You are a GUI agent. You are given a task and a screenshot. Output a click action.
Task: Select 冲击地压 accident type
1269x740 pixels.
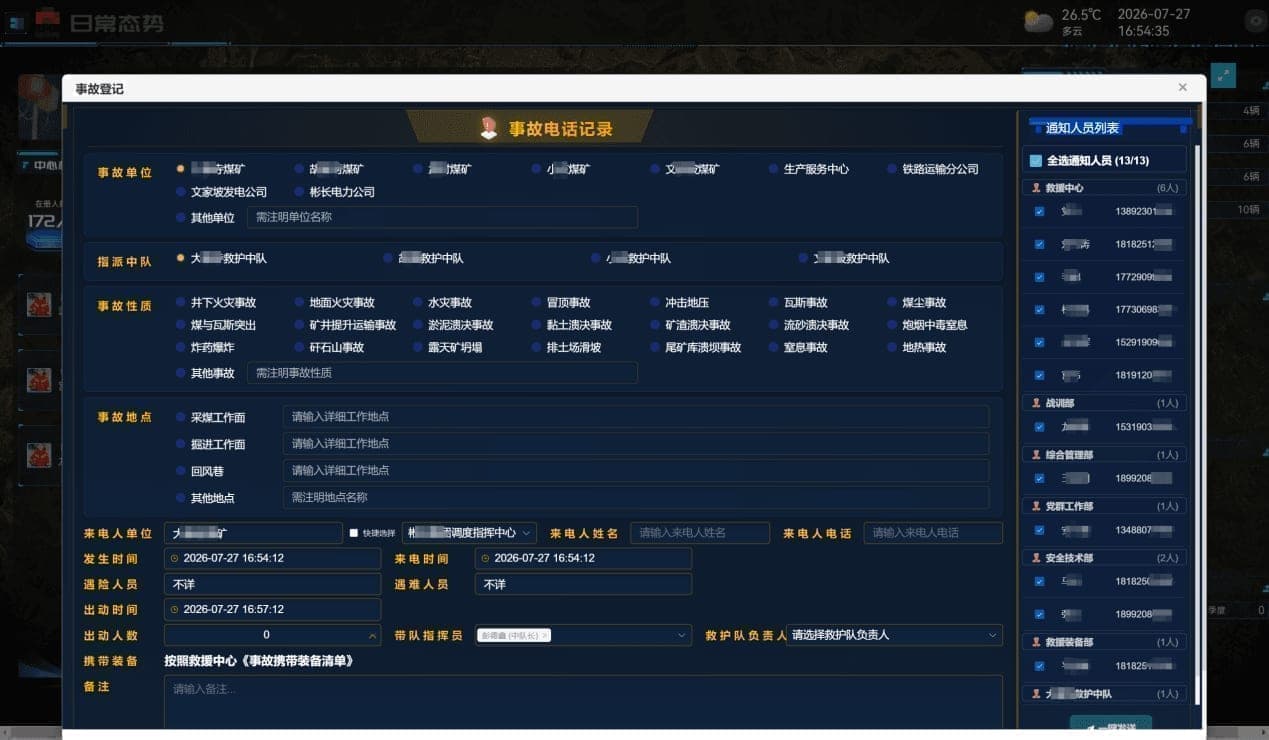coord(679,303)
